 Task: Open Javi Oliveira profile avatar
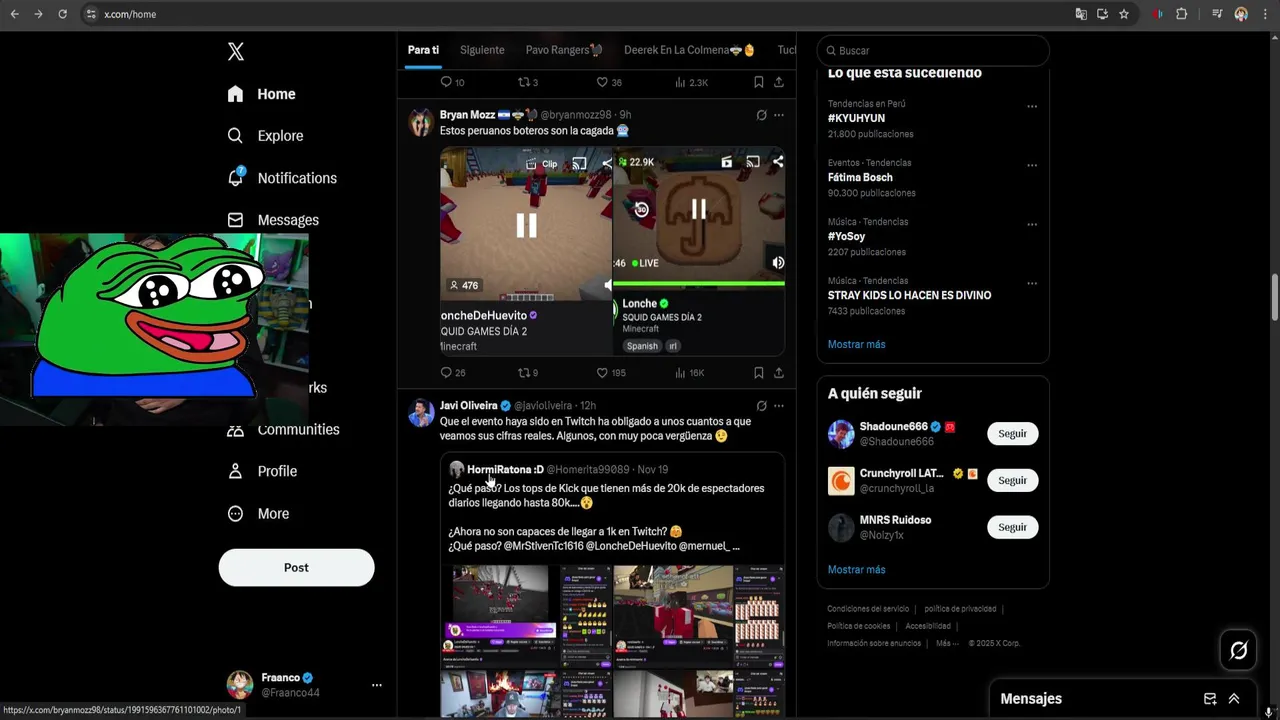coord(421,413)
